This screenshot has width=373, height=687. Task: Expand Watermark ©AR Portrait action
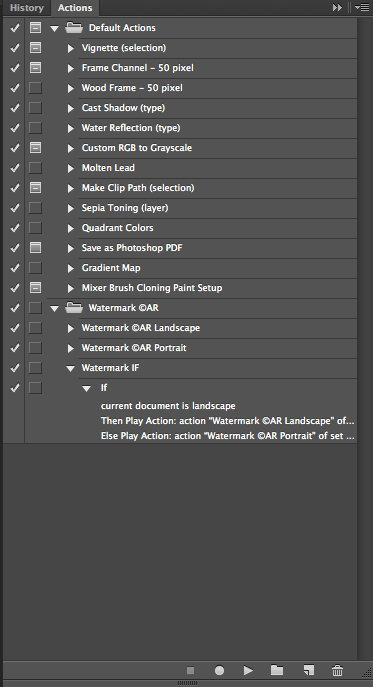coord(71,348)
